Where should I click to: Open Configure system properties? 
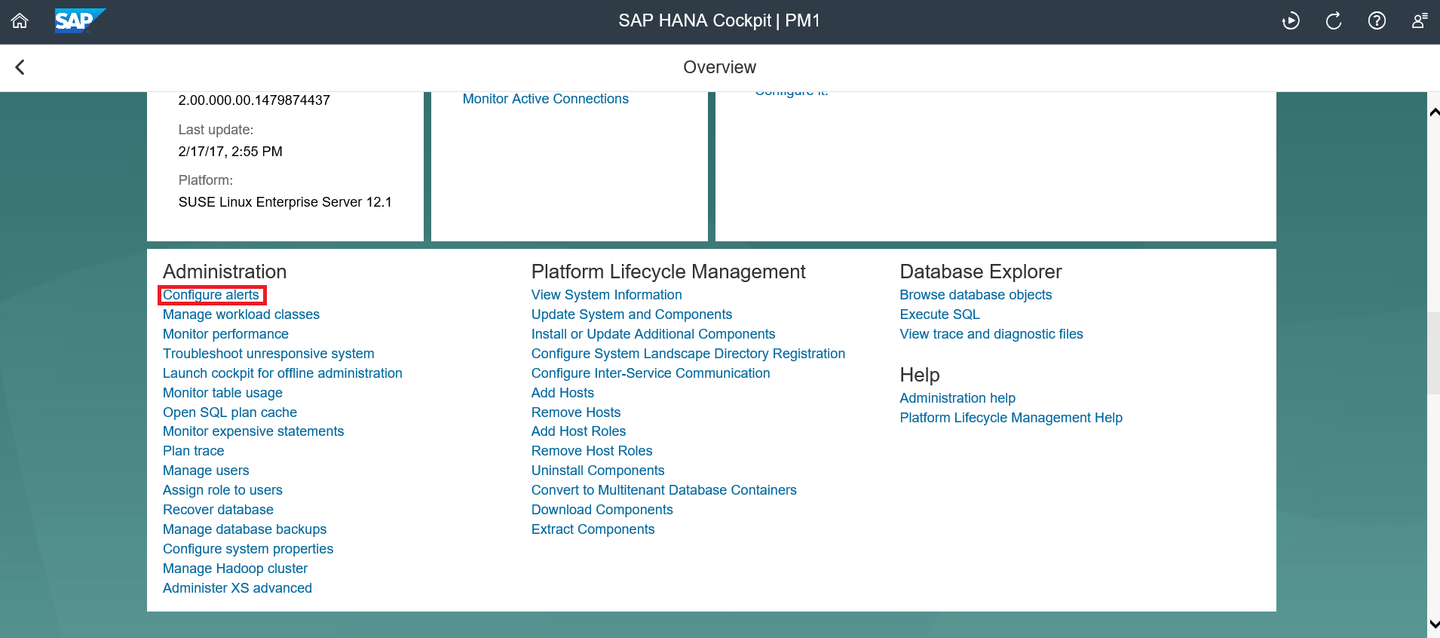click(248, 549)
